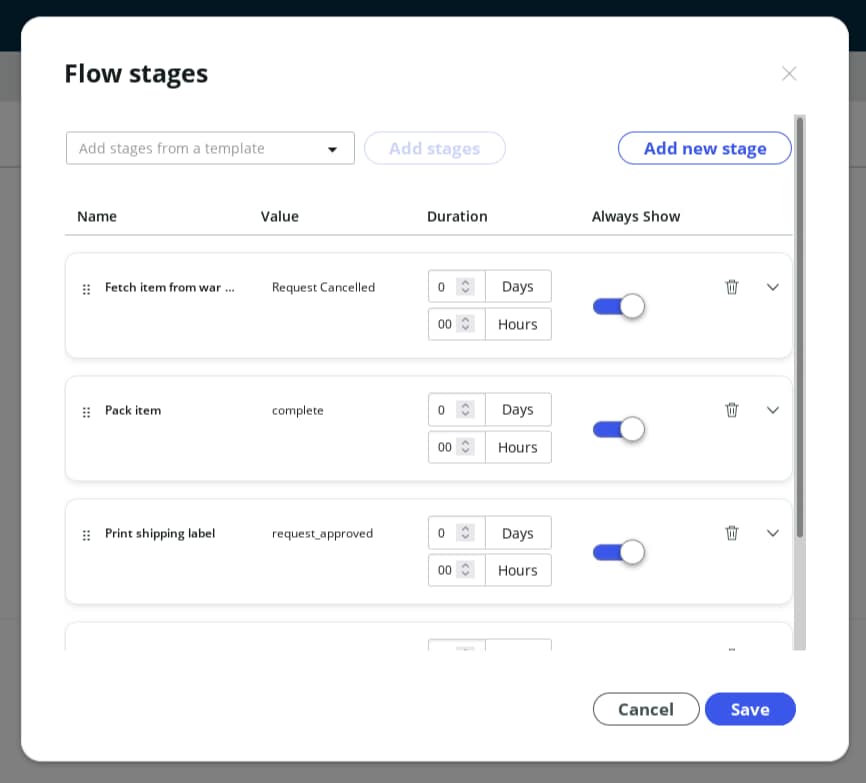The width and height of the screenshot is (866, 783).
Task: Grab drag handle of Fetch item stage
Action: tap(86, 289)
